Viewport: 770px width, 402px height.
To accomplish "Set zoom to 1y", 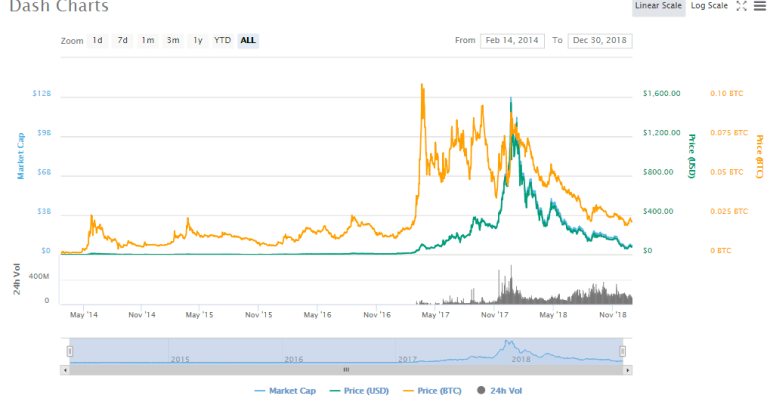I will point(198,40).
